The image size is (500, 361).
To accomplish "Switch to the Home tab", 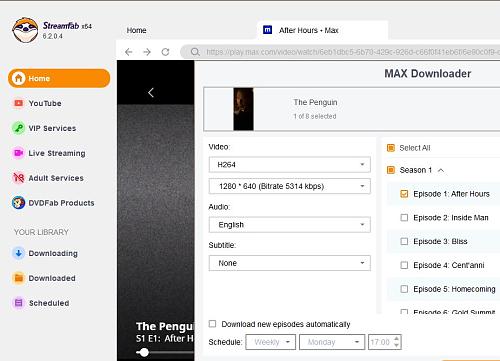I will [136, 30].
